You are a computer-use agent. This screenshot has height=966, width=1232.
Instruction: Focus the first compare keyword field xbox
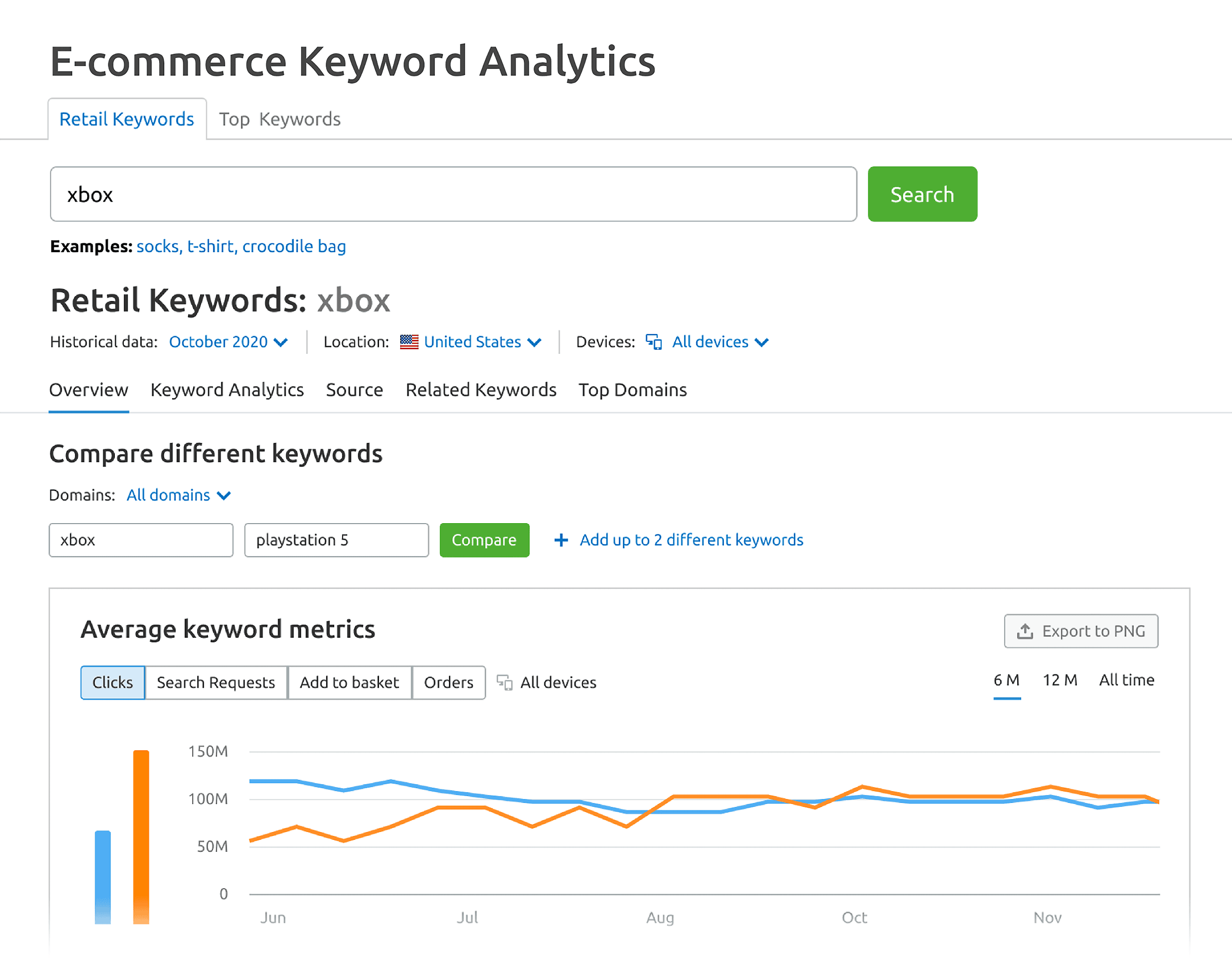141,540
